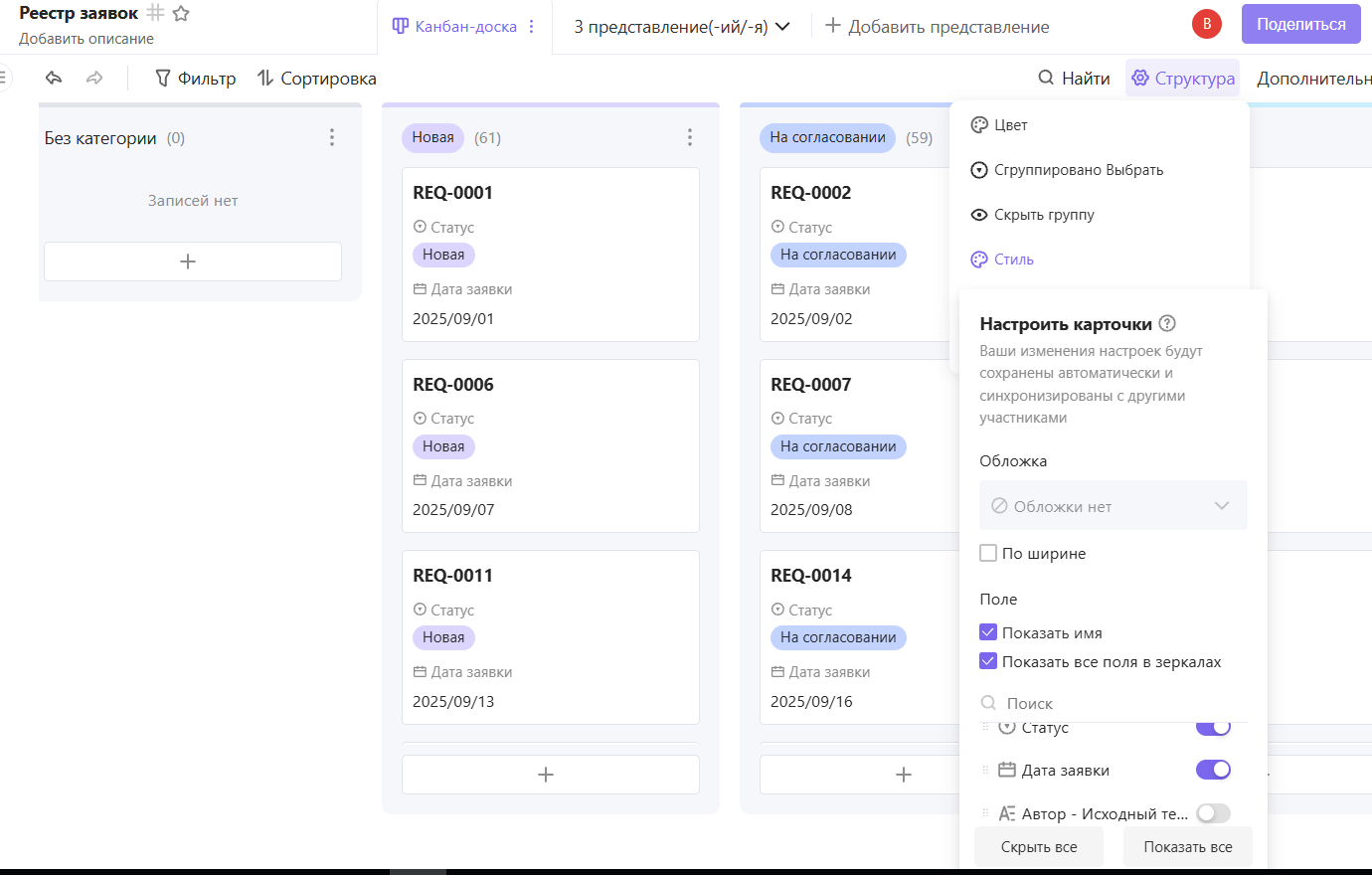Select the Стиль menu item
This screenshot has width=1372, height=875.
tap(1099, 260)
